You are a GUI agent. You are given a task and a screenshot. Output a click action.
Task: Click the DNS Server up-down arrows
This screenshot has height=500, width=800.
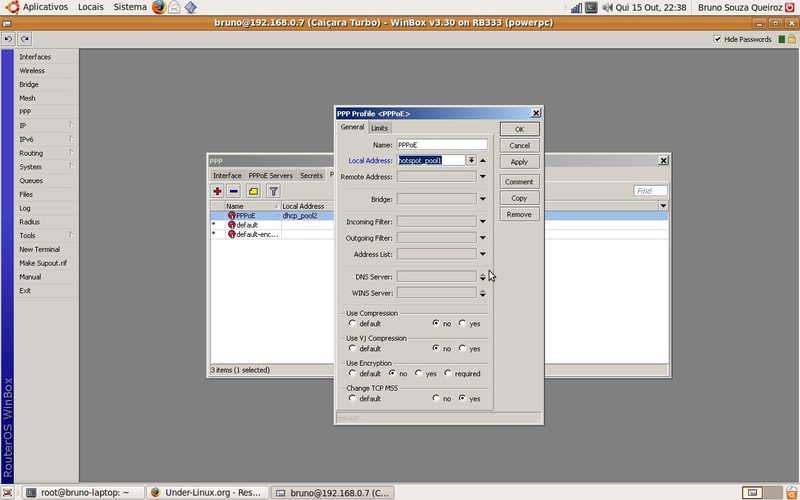tap(483, 277)
